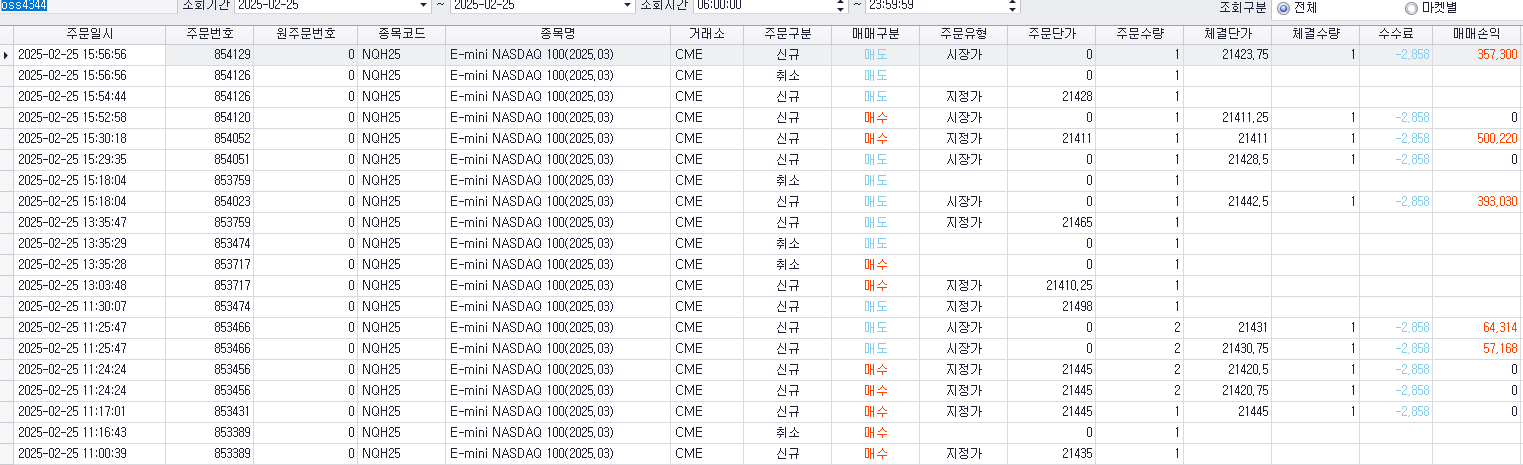Select the 2025-02-25 15:52:58 timestamp

tap(72, 118)
